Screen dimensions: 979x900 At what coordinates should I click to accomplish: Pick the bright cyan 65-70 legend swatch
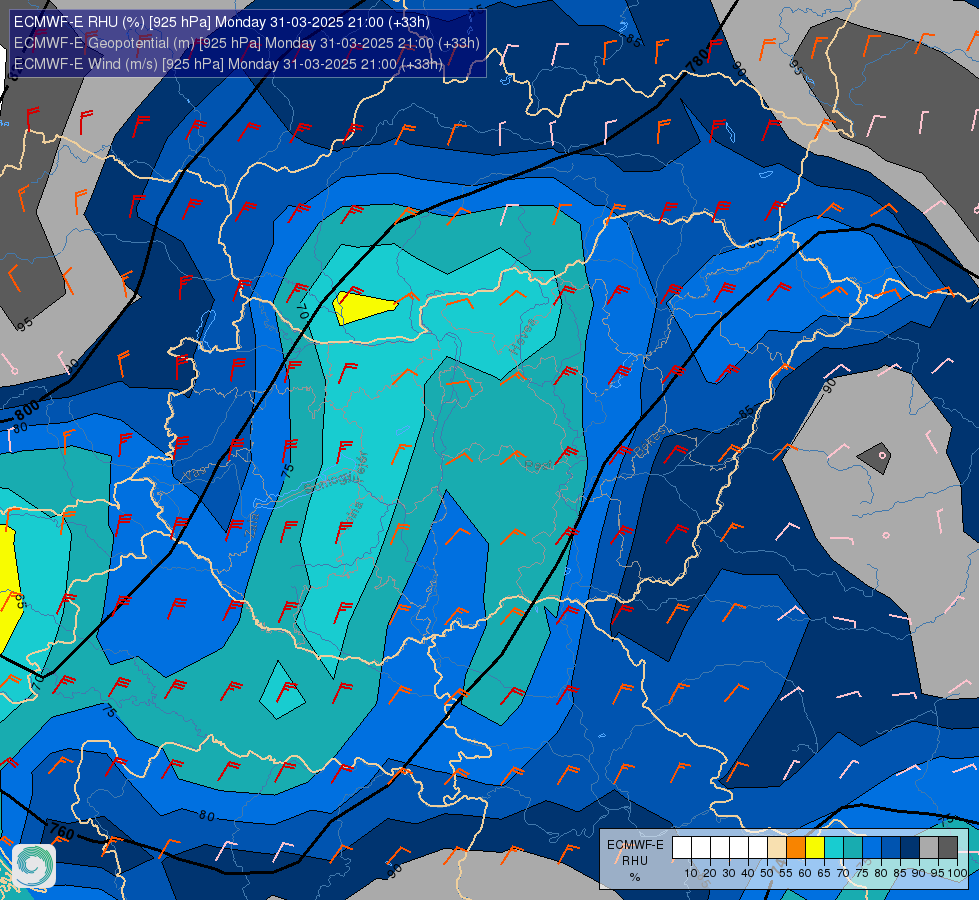pyautogui.click(x=834, y=848)
